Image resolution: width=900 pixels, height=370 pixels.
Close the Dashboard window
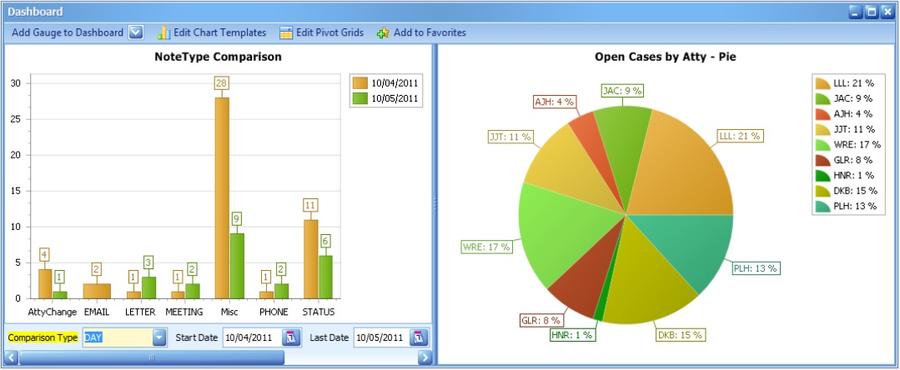tap(887, 11)
